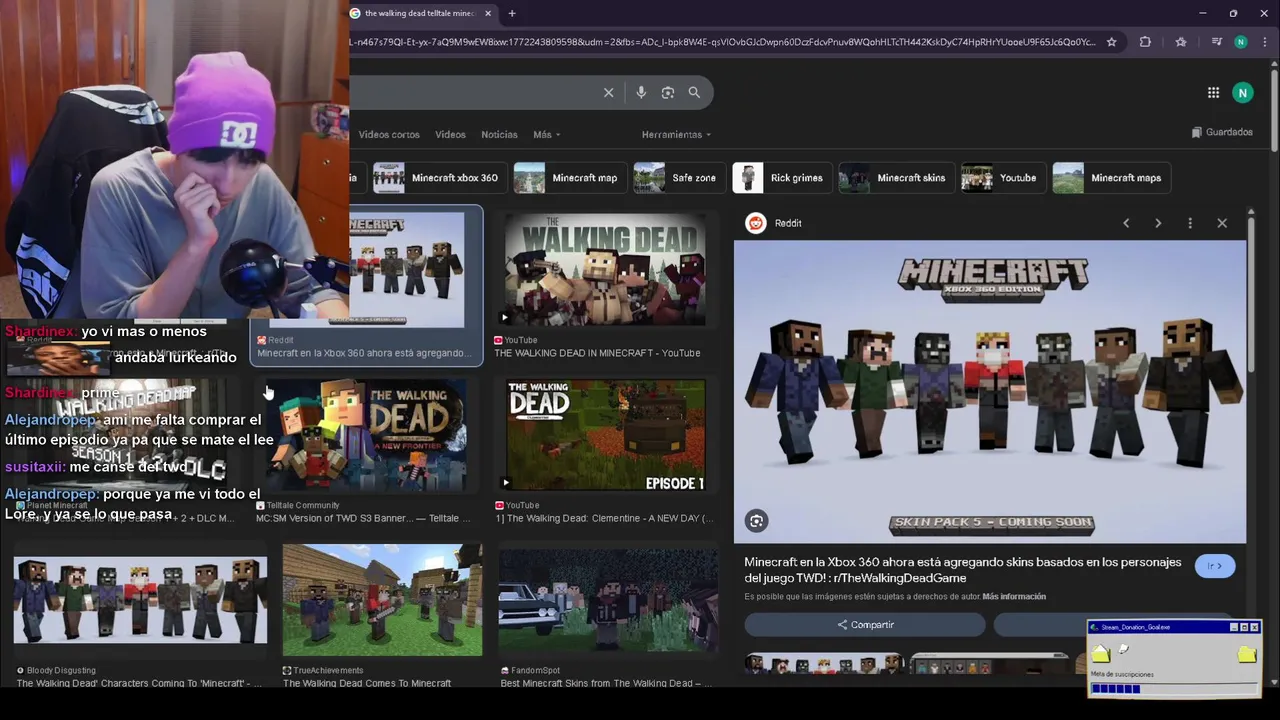
Task: Open the A New Frontier Telltale Community thumbnail
Action: (x=366, y=436)
